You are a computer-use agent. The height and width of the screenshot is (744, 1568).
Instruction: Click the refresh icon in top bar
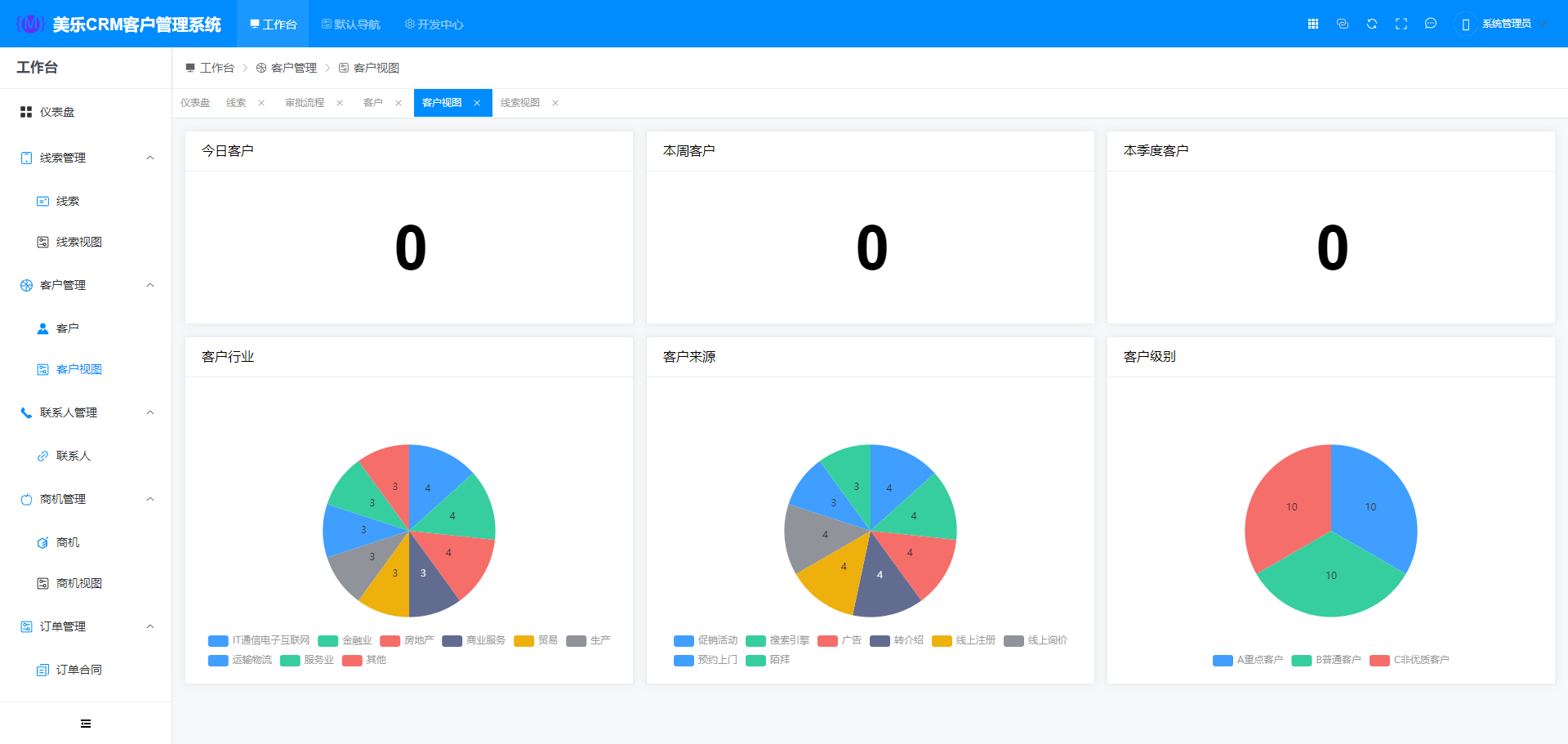click(1372, 24)
